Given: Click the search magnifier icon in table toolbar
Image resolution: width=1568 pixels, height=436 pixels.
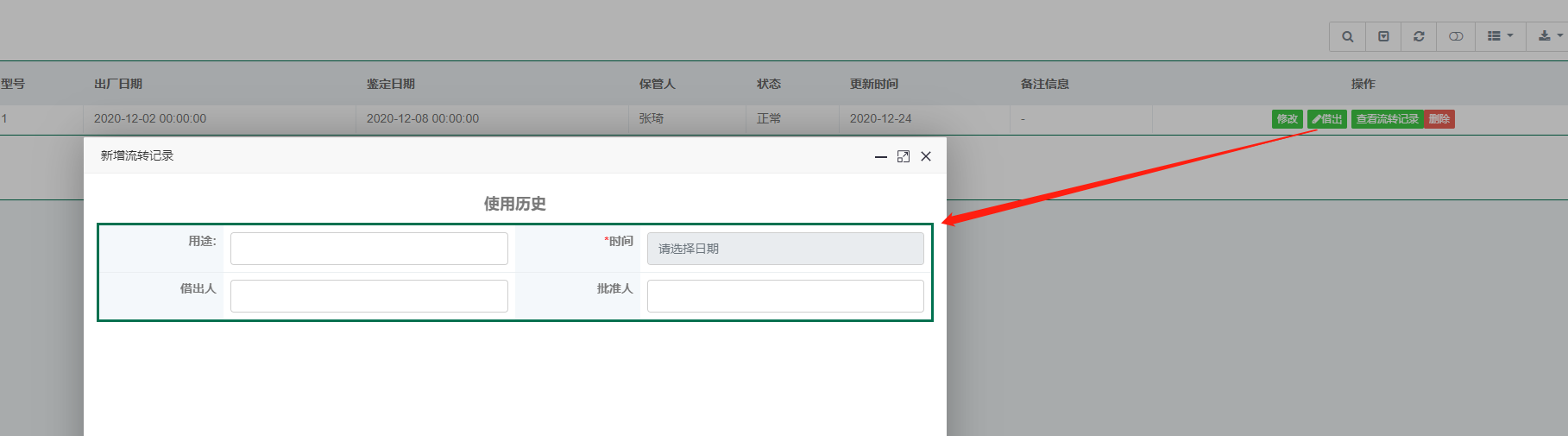Looking at the screenshot, I should [1347, 36].
